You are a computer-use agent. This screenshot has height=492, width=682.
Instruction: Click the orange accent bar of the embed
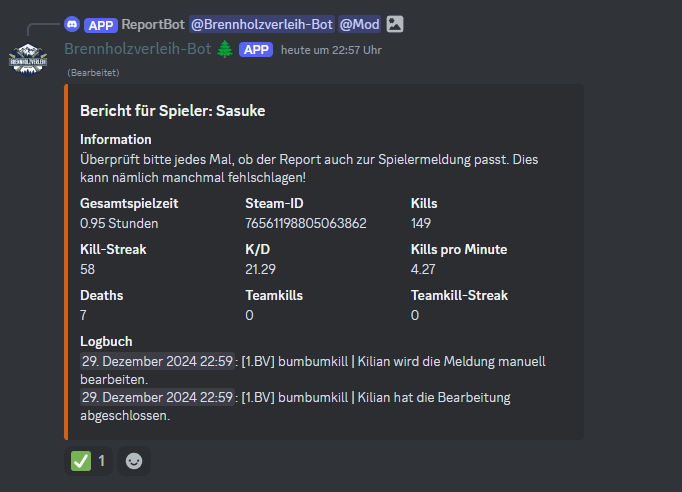(67, 262)
